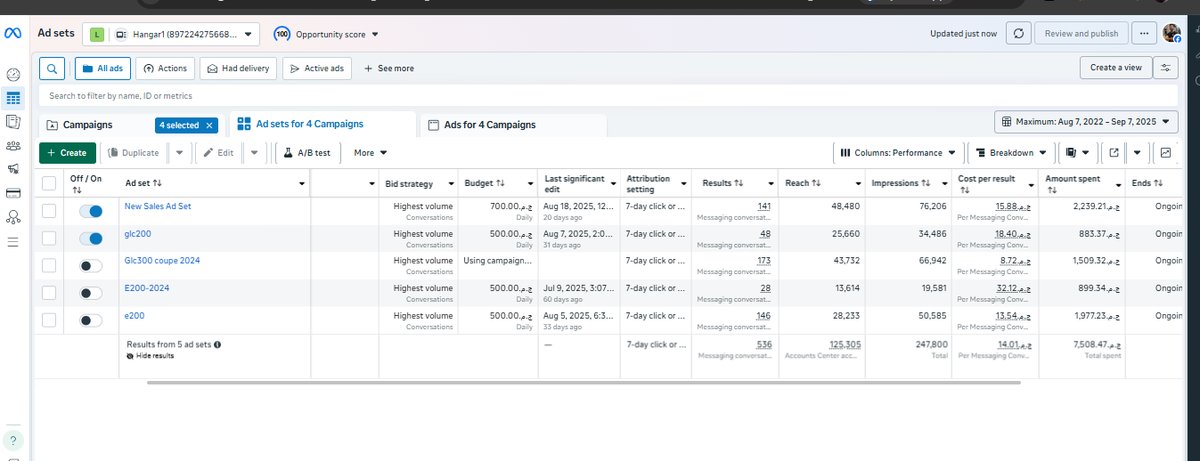Click the charts graph icon in toolbar
1200x461 pixels.
click(1166, 153)
